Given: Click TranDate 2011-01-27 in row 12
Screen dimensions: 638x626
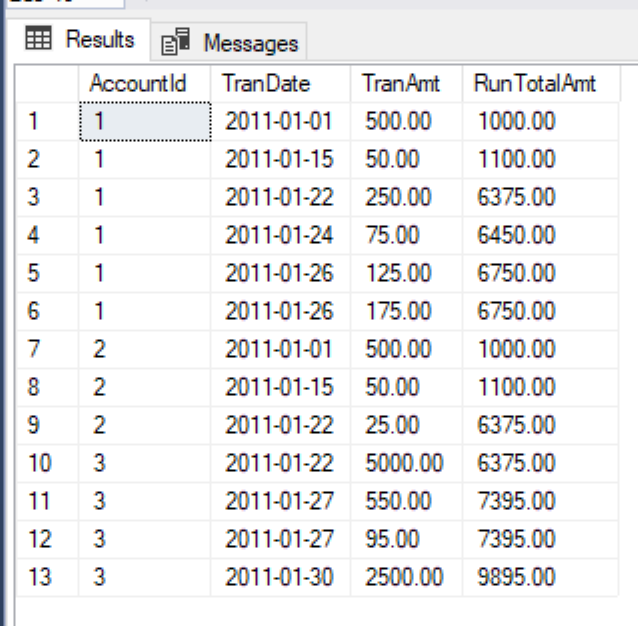Looking at the screenshot, I should [x=280, y=539].
